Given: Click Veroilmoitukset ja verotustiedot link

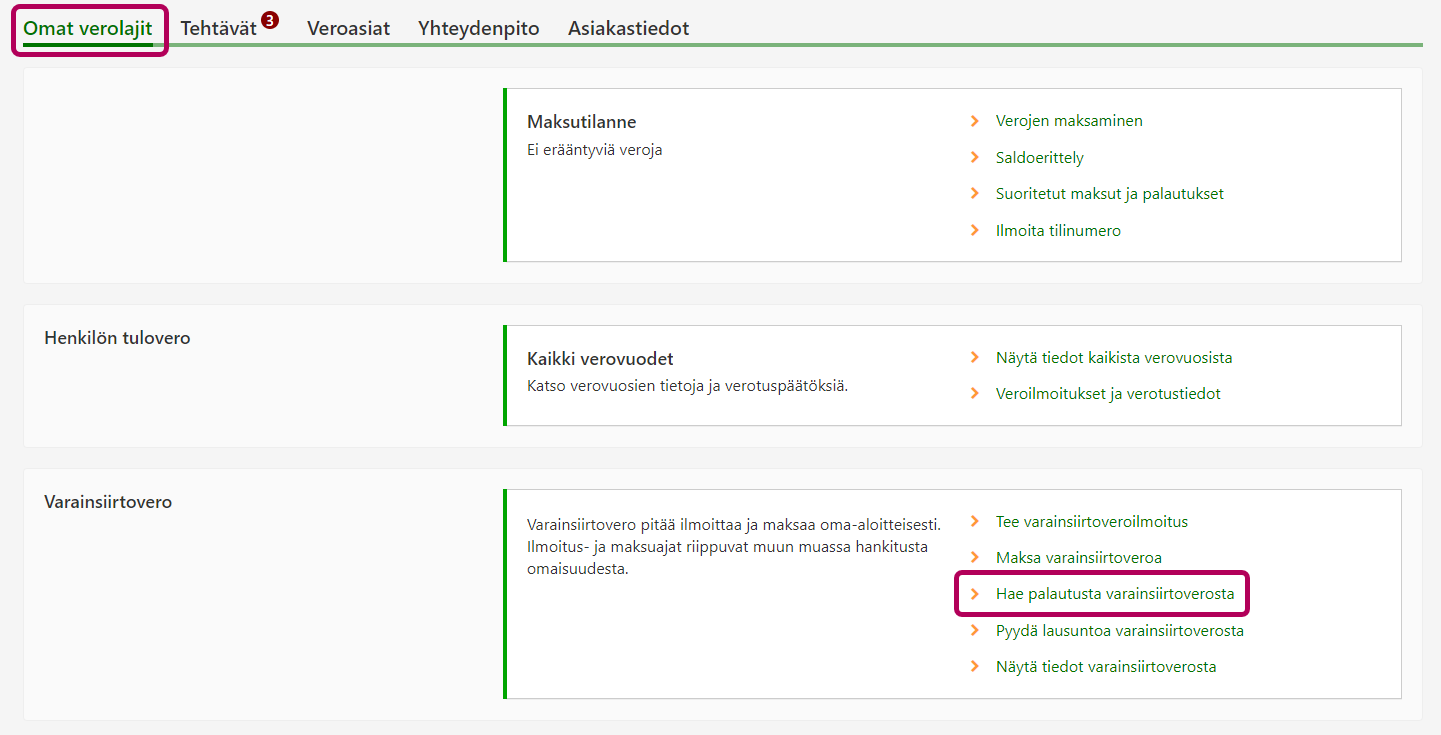Looking at the screenshot, I should 1108,394.
